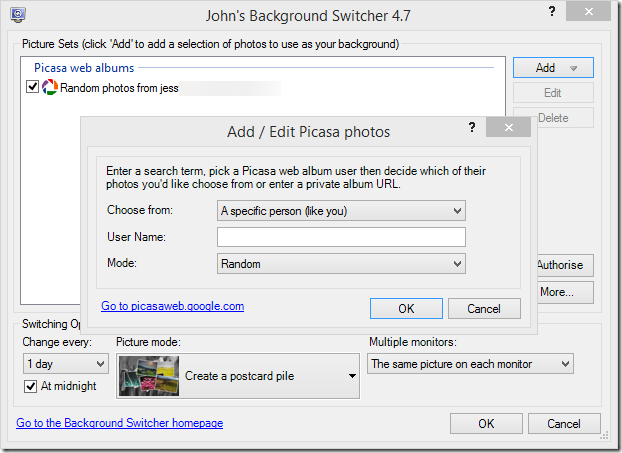622x453 pixels.
Task: Click the Picasa logo beside Random photos
Action: tap(50, 87)
